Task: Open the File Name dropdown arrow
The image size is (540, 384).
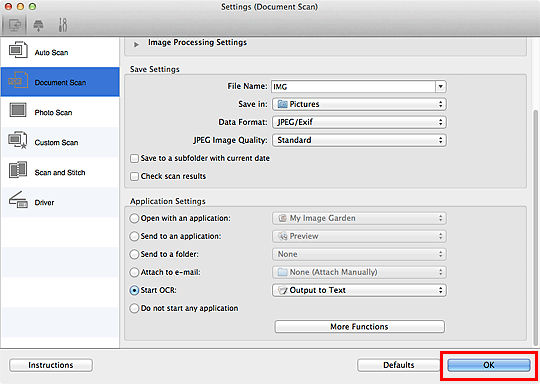Action: 440,87
